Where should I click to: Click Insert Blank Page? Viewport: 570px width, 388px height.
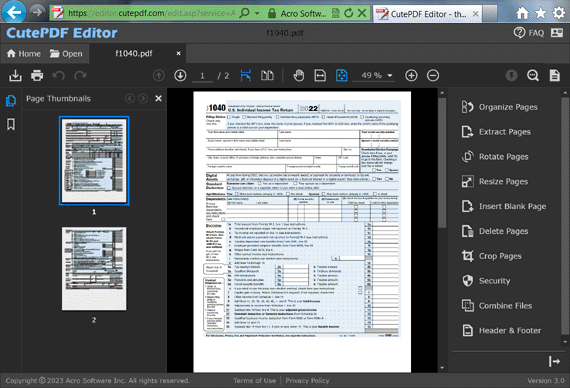[504, 206]
